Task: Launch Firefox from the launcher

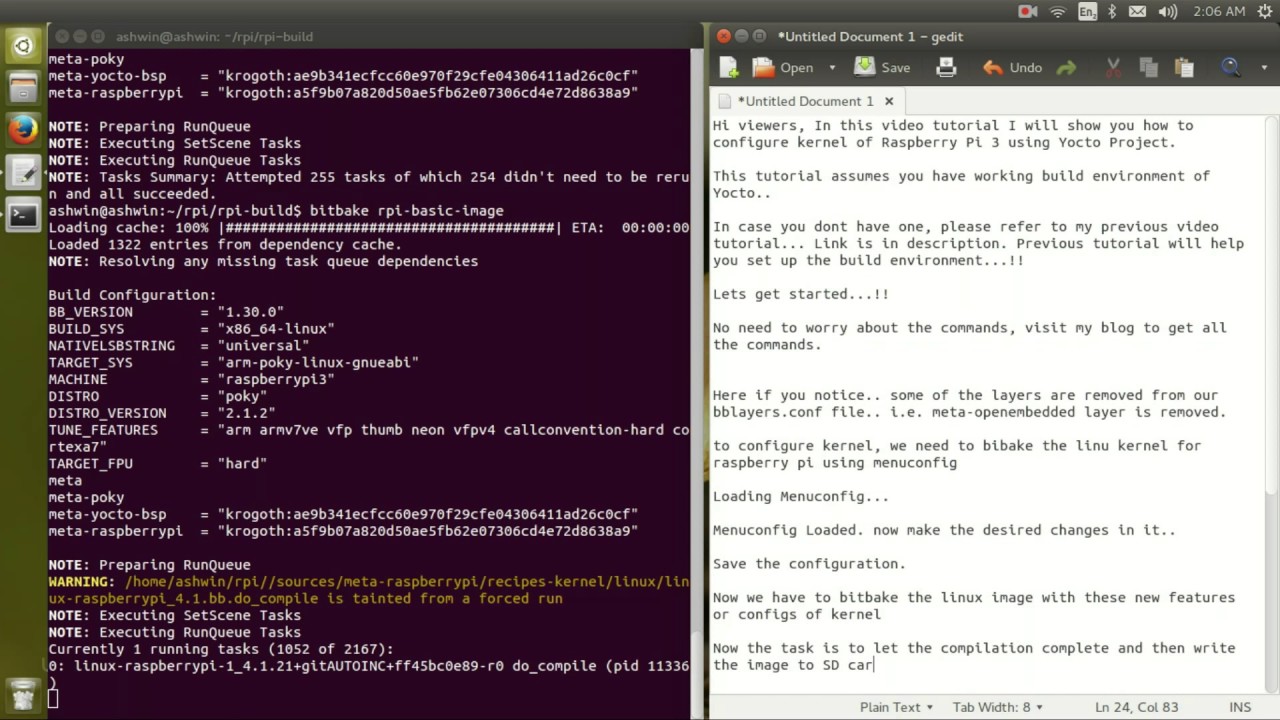Action: click(23, 129)
